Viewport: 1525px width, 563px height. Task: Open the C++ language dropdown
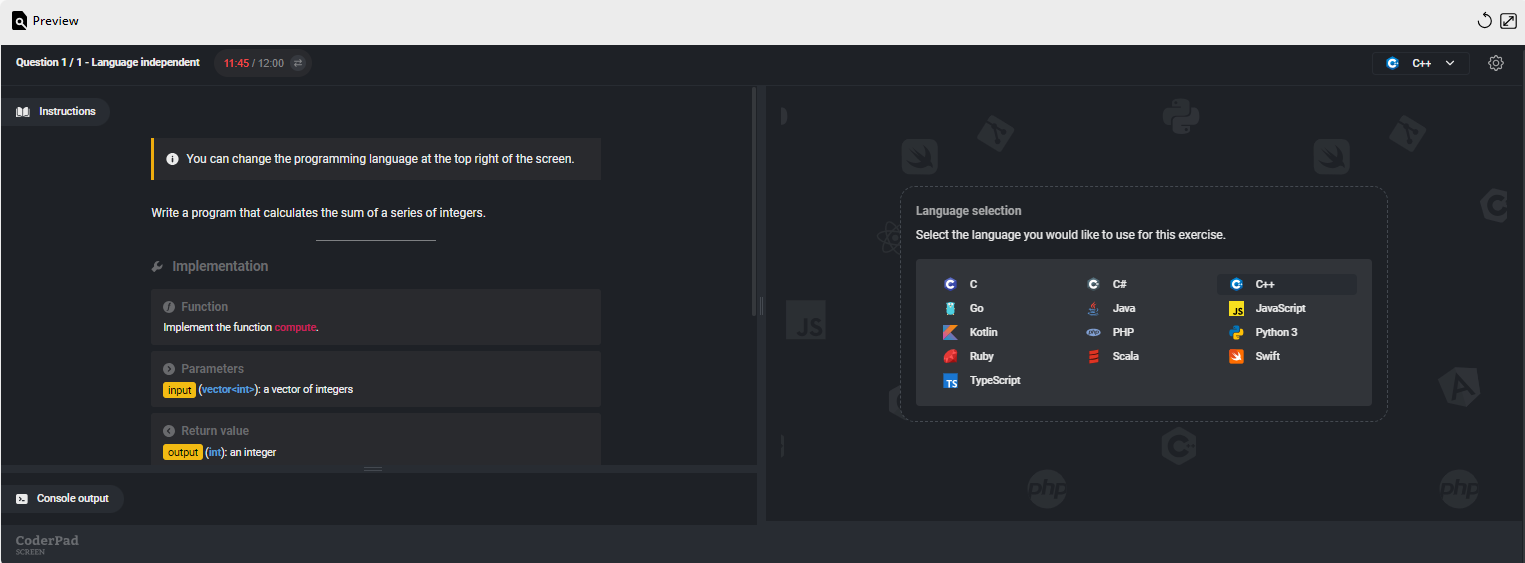1420,63
